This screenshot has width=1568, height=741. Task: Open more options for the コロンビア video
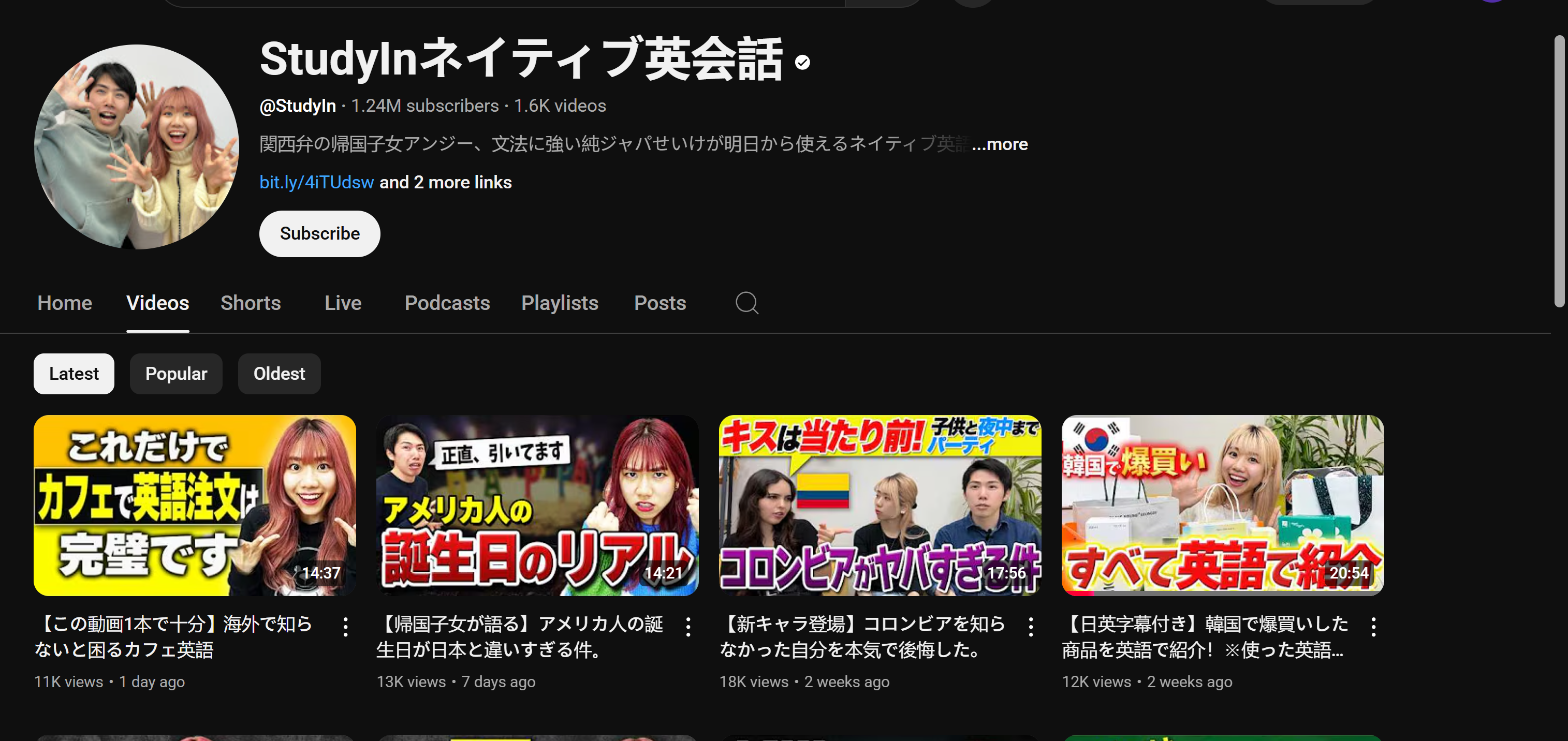[x=1031, y=627]
